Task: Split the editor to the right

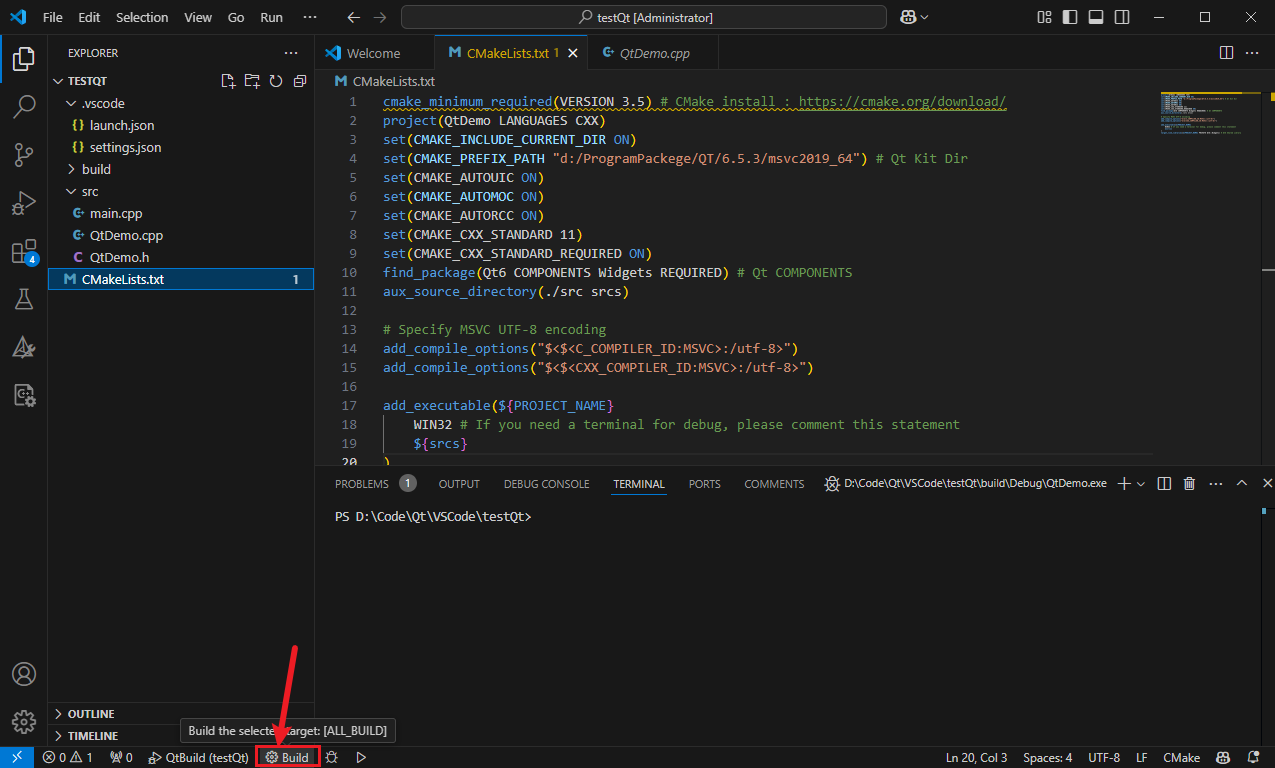Action: (1227, 53)
